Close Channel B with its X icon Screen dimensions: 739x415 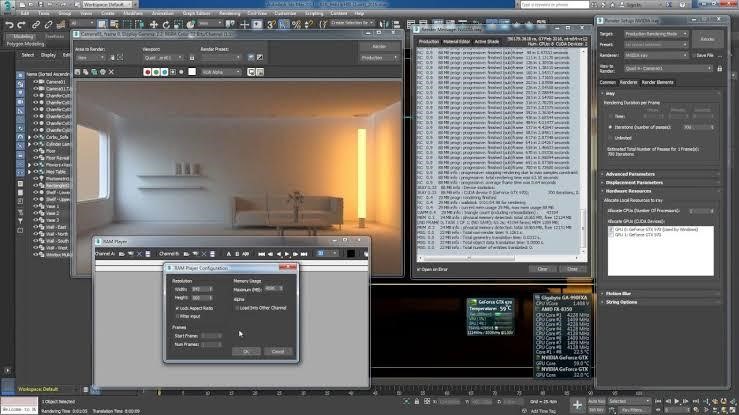(x=204, y=254)
